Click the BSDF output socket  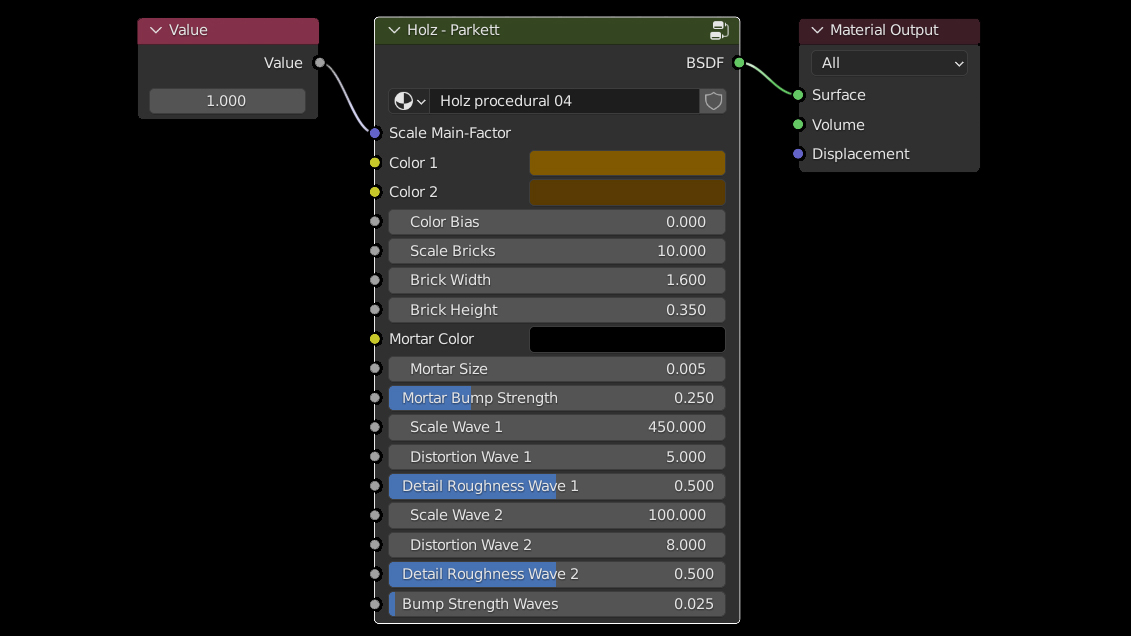pyautogui.click(x=739, y=63)
